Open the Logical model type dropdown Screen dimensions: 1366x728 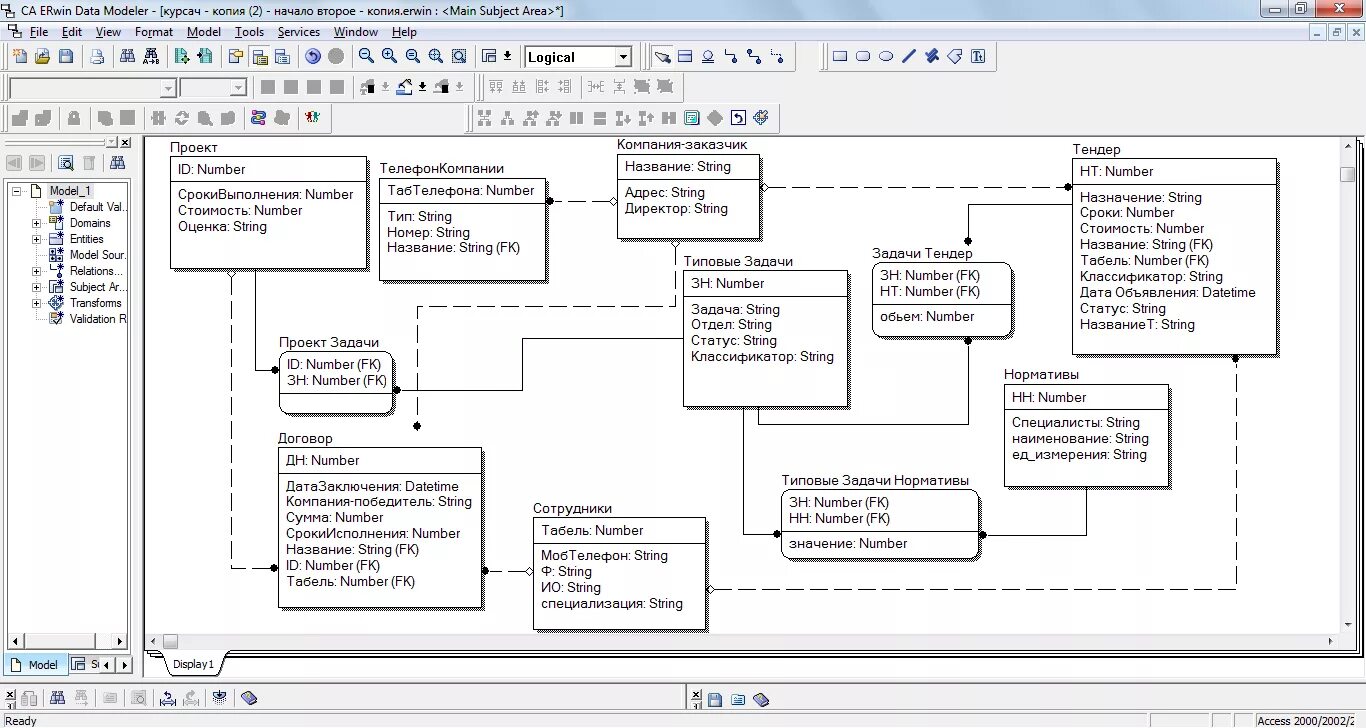(624, 57)
